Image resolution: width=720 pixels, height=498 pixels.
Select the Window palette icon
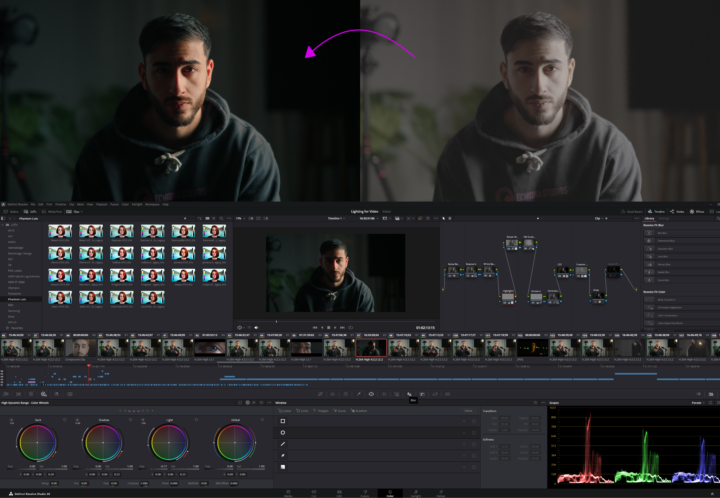coord(371,394)
